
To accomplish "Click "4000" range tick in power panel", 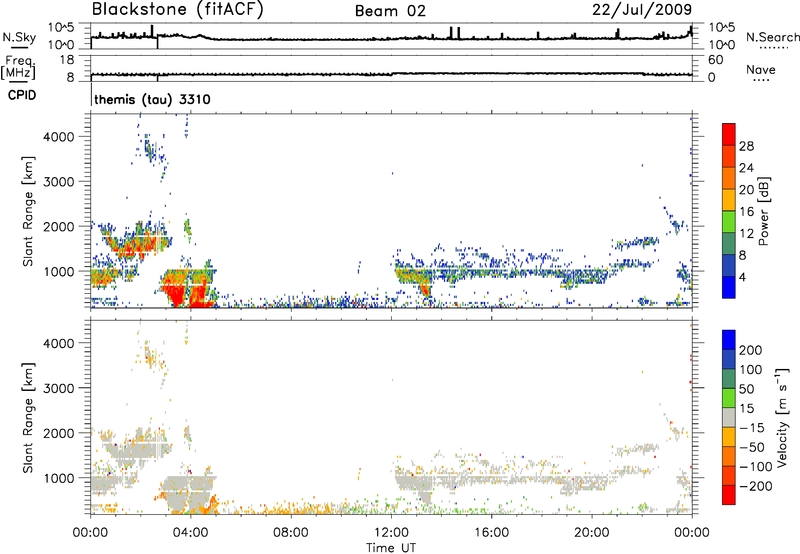I will click(59, 137).
